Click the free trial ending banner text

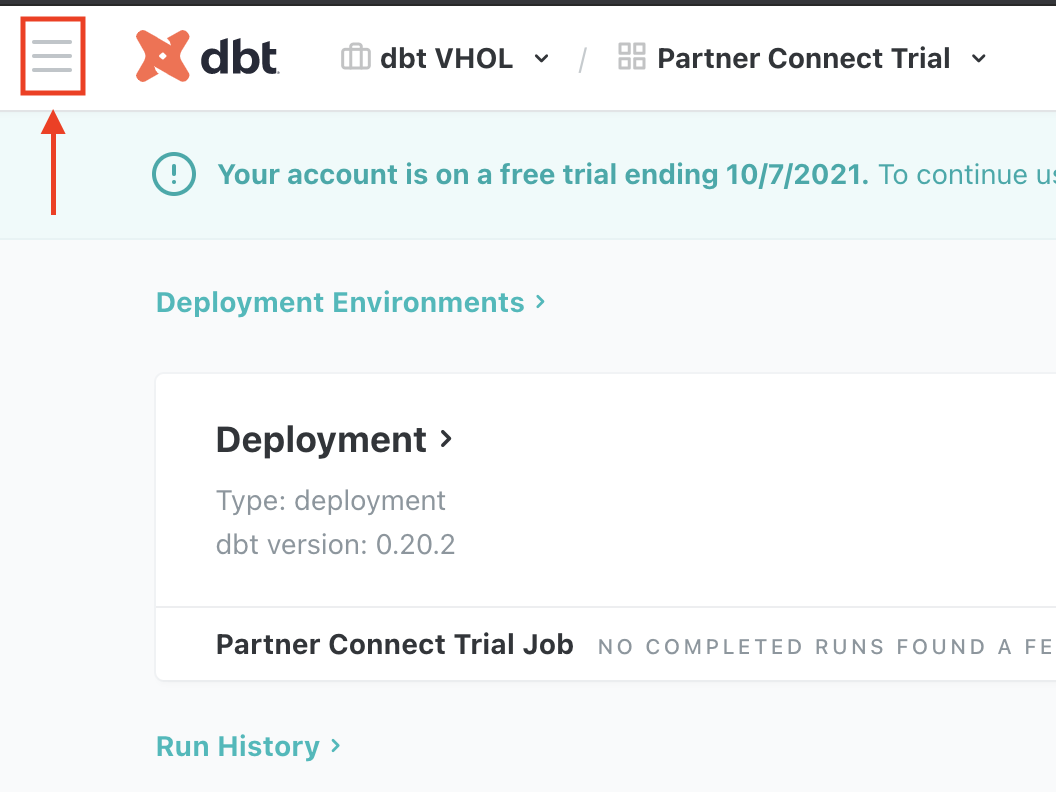tap(542, 175)
